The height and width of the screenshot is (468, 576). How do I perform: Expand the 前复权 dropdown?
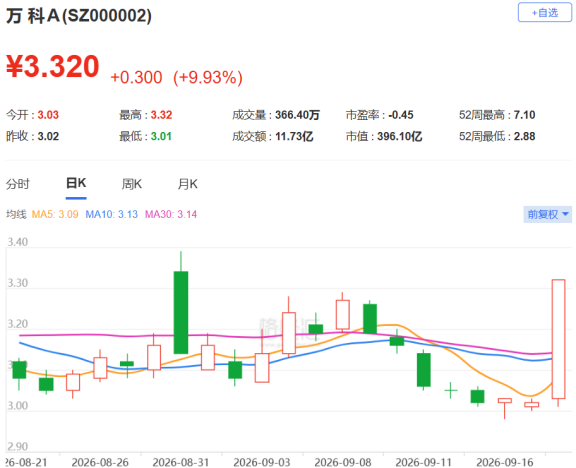[x=547, y=214]
